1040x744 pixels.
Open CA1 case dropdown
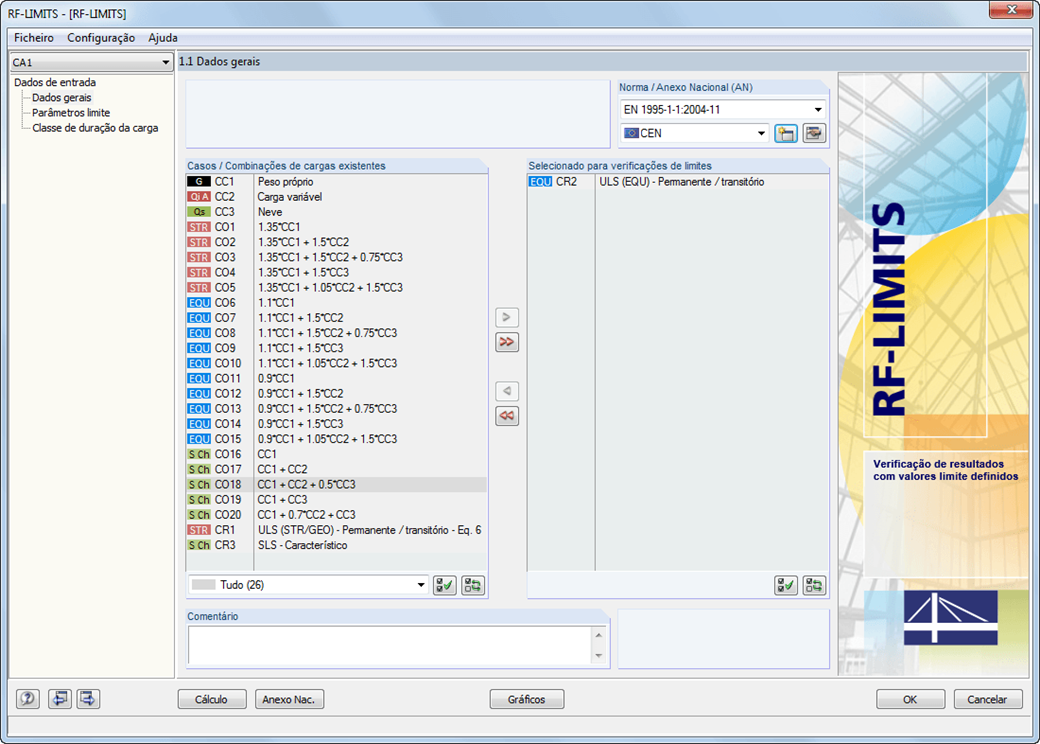(92, 62)
